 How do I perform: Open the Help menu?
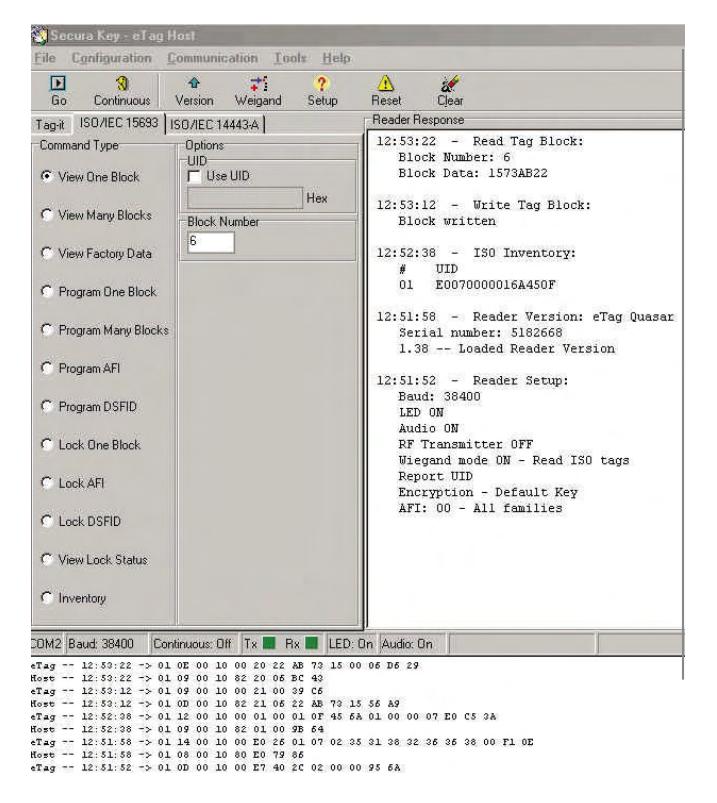[x=336, y=58]
